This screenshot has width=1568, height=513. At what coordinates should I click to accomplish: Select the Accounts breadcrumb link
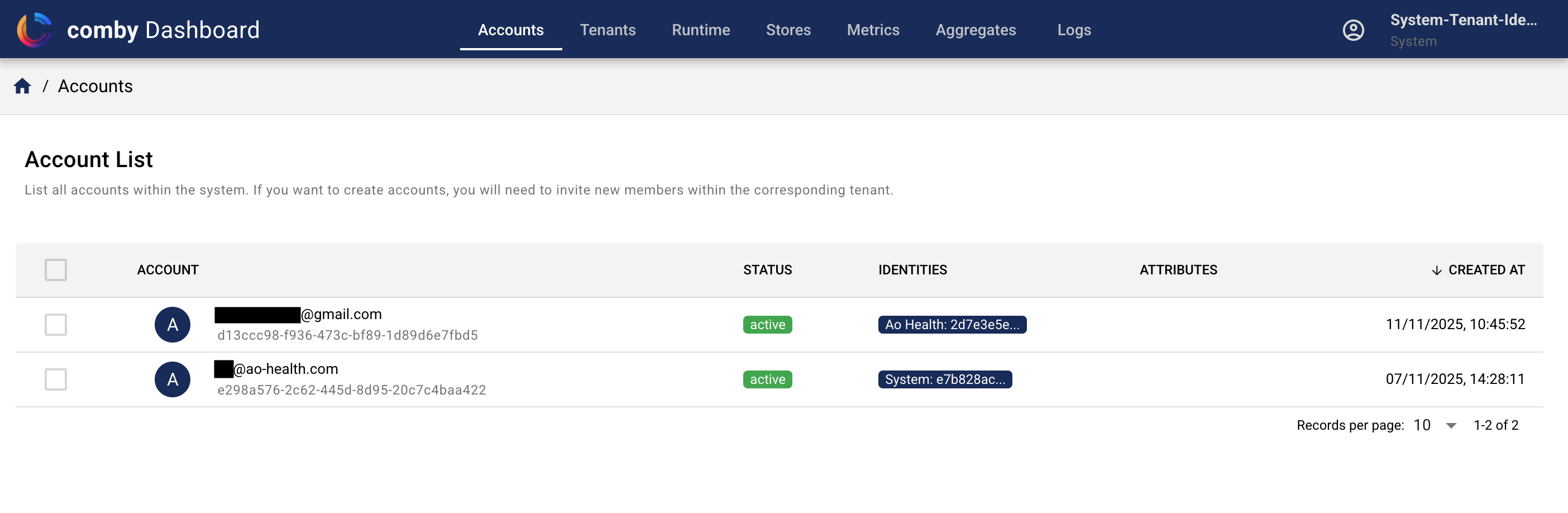click(x=95, y=86)
